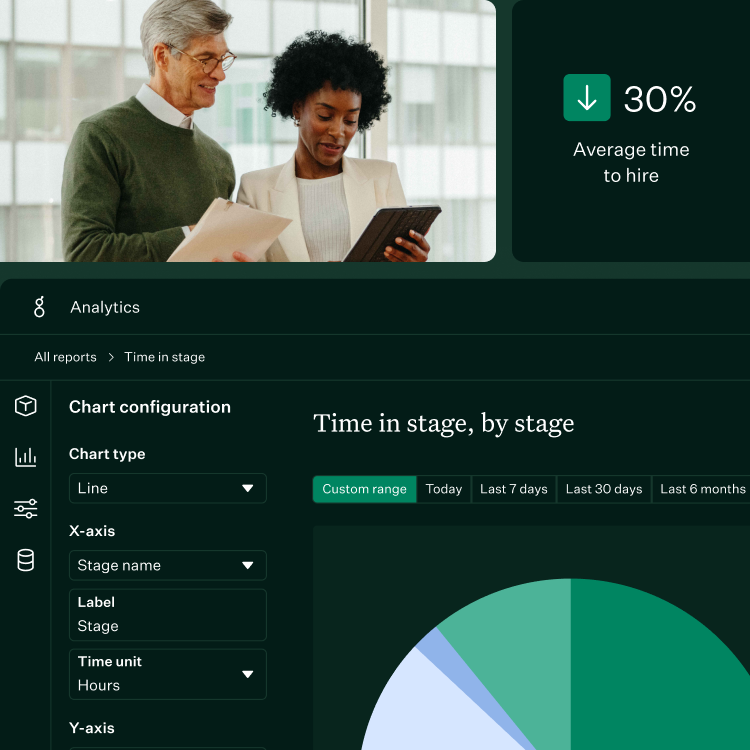Expand the Time unit Hours dropdown
The height and width of the screenshot is (750, 750).
pyautogui.click(x=168, y=674)
